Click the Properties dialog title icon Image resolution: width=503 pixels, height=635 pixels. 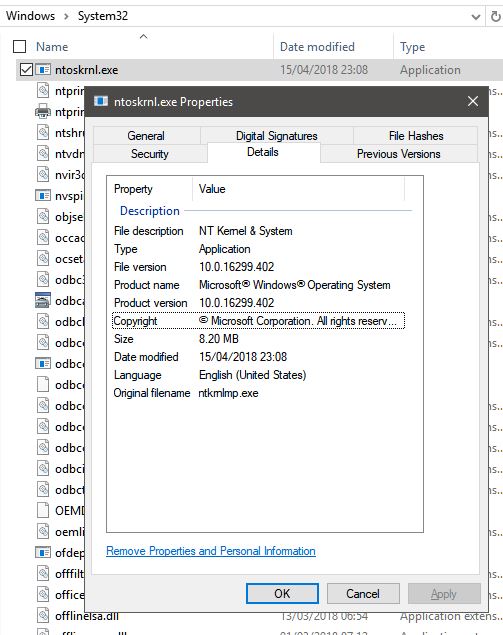click(x=101, y=101)
